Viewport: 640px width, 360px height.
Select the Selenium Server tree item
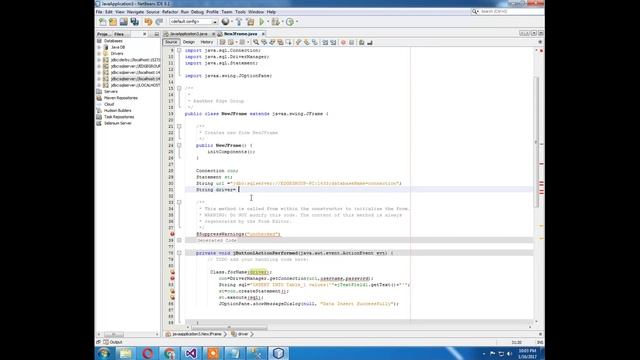pyautogui.click(x=118, y=123)
